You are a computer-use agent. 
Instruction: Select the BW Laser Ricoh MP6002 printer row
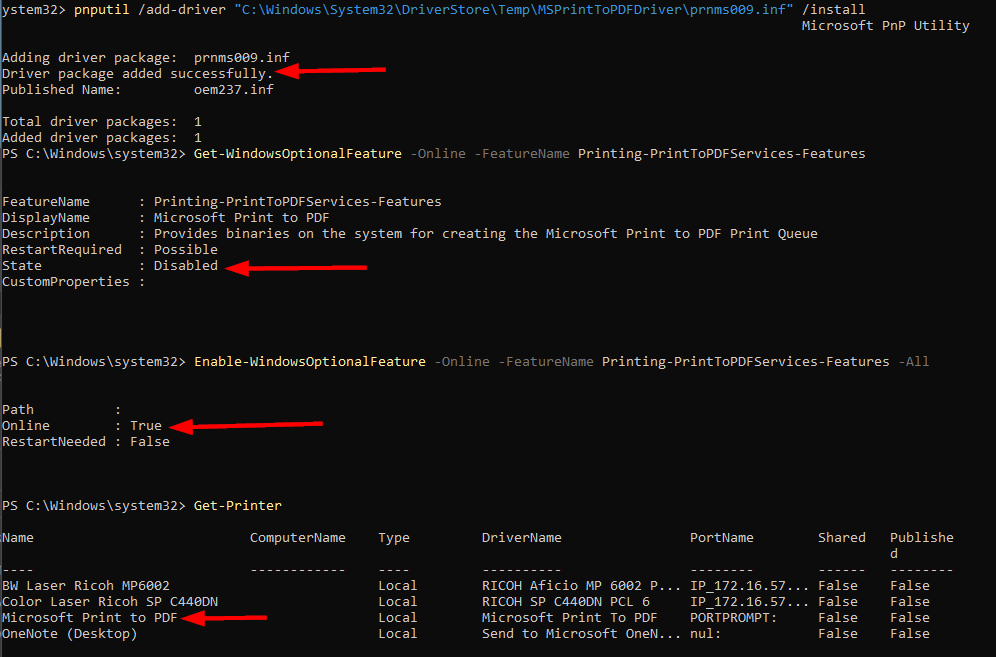pyautogui.click(x=86, y=586)
